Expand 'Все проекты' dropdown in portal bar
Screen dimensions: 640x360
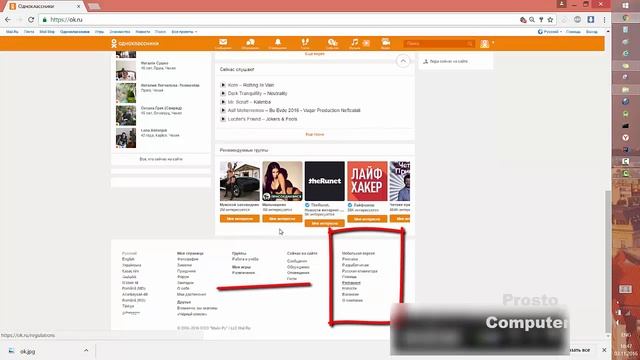pyautogui.click(x=184, y=31)
